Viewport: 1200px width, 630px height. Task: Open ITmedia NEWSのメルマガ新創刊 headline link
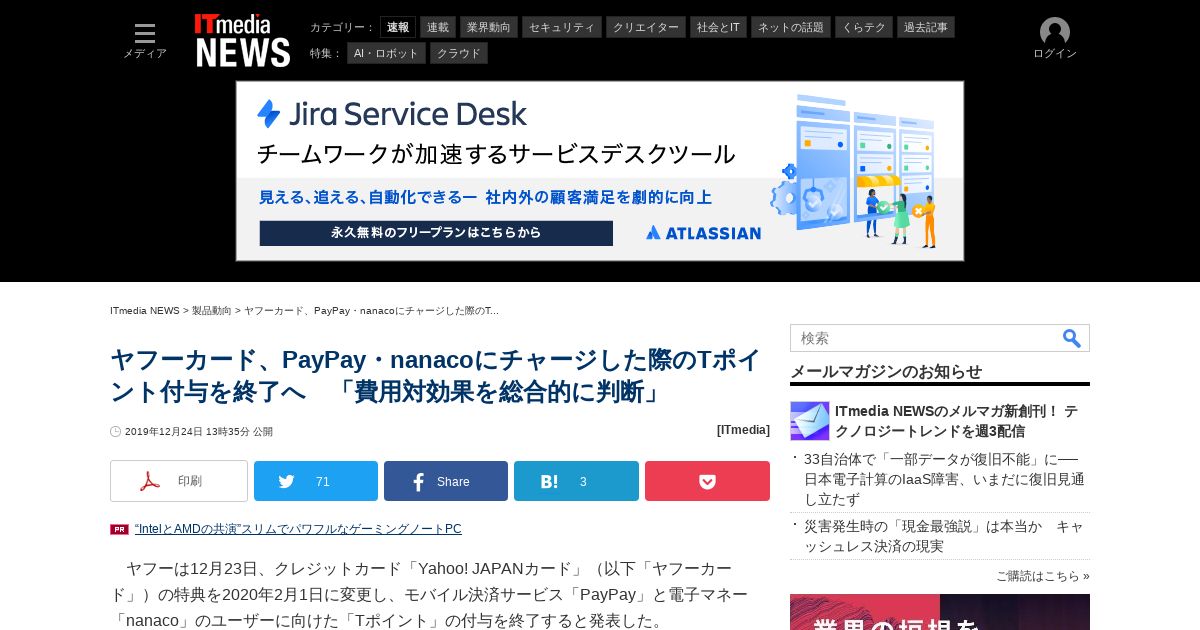(957, 421)
